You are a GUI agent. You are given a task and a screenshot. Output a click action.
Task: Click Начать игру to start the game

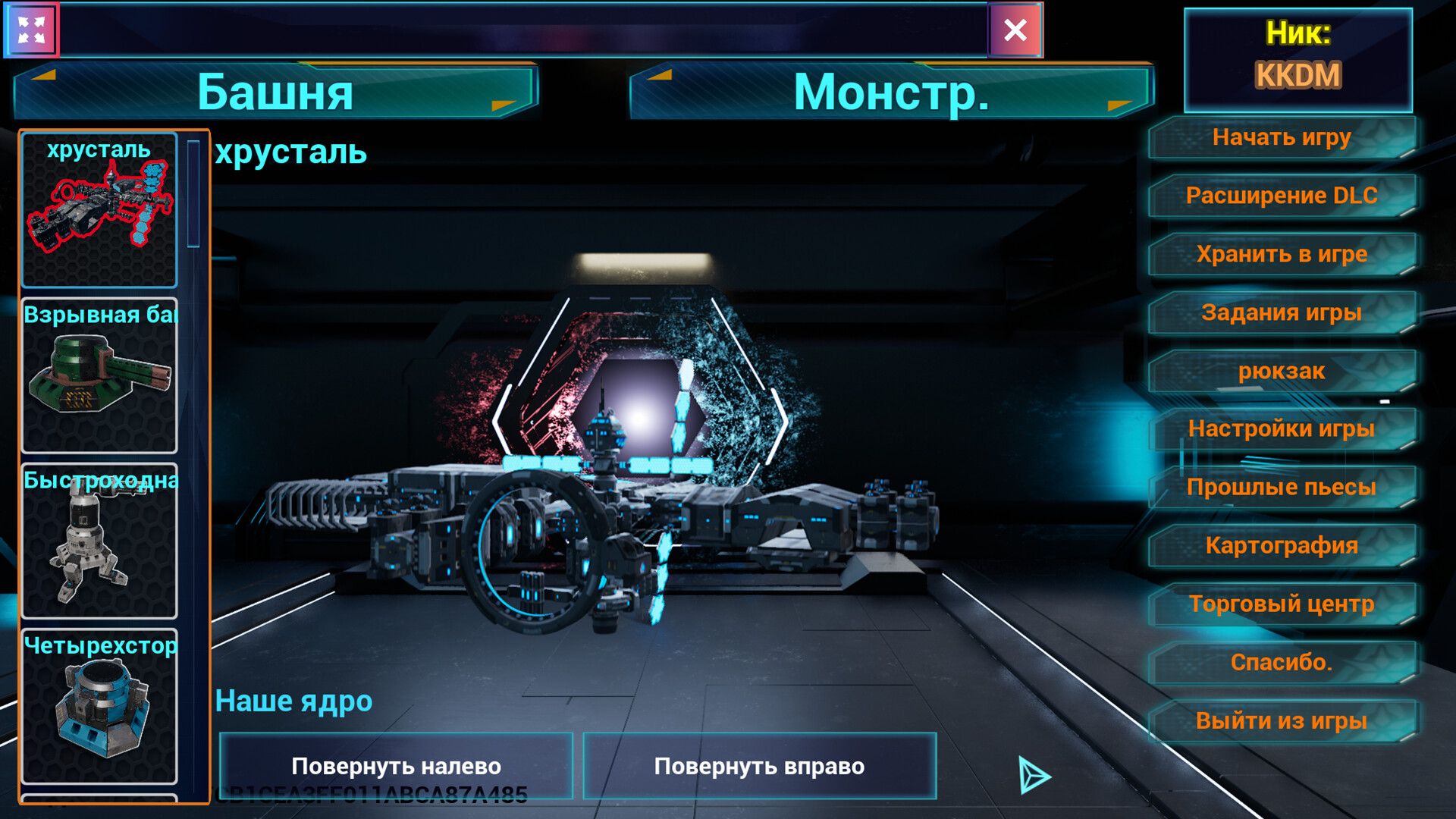tap(1282, 137)
